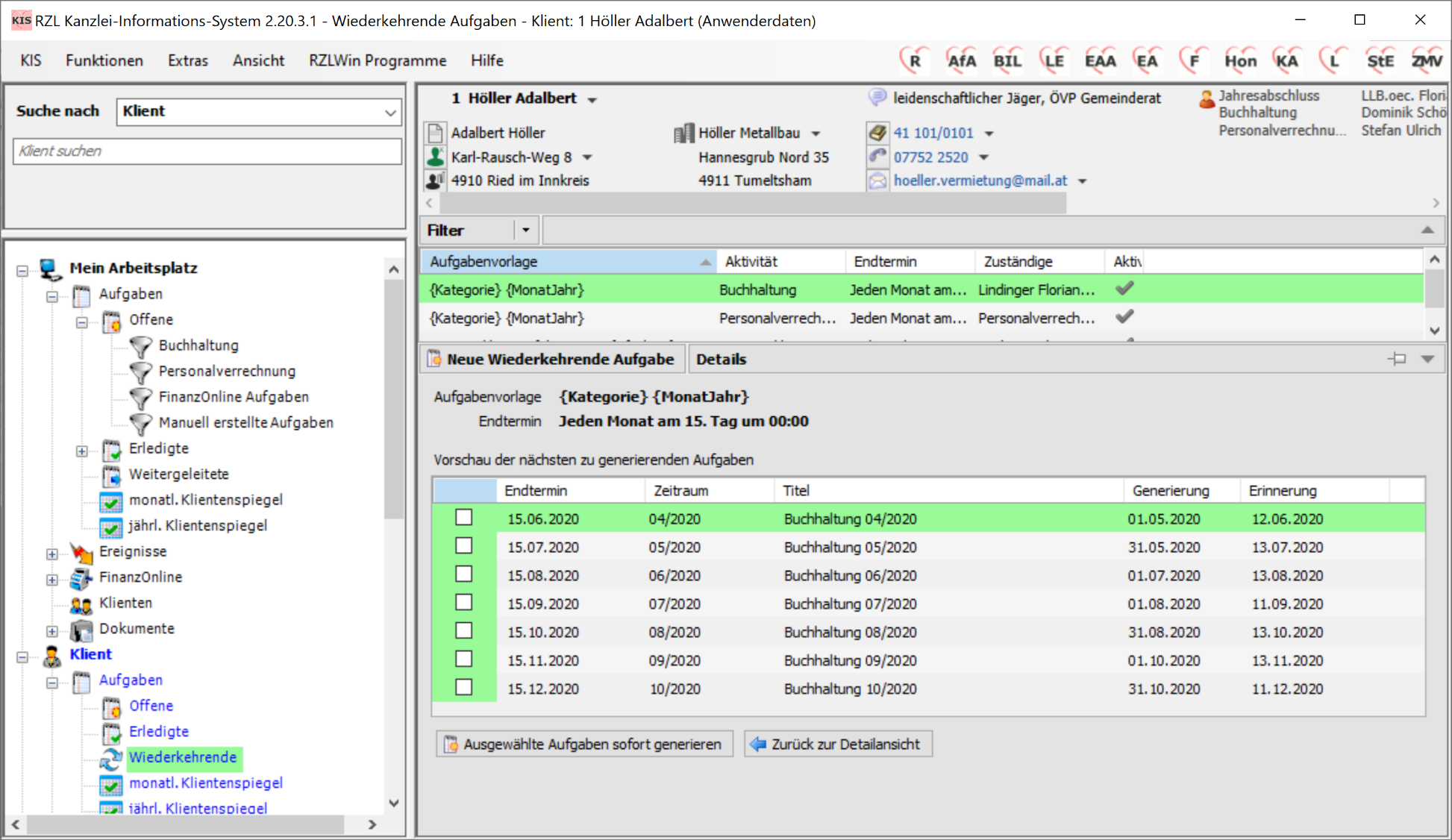Click Zurück zur Detailansicht button
This screenshot has width=1452, height=840.
pyautogui.click(x=838, y=744)
